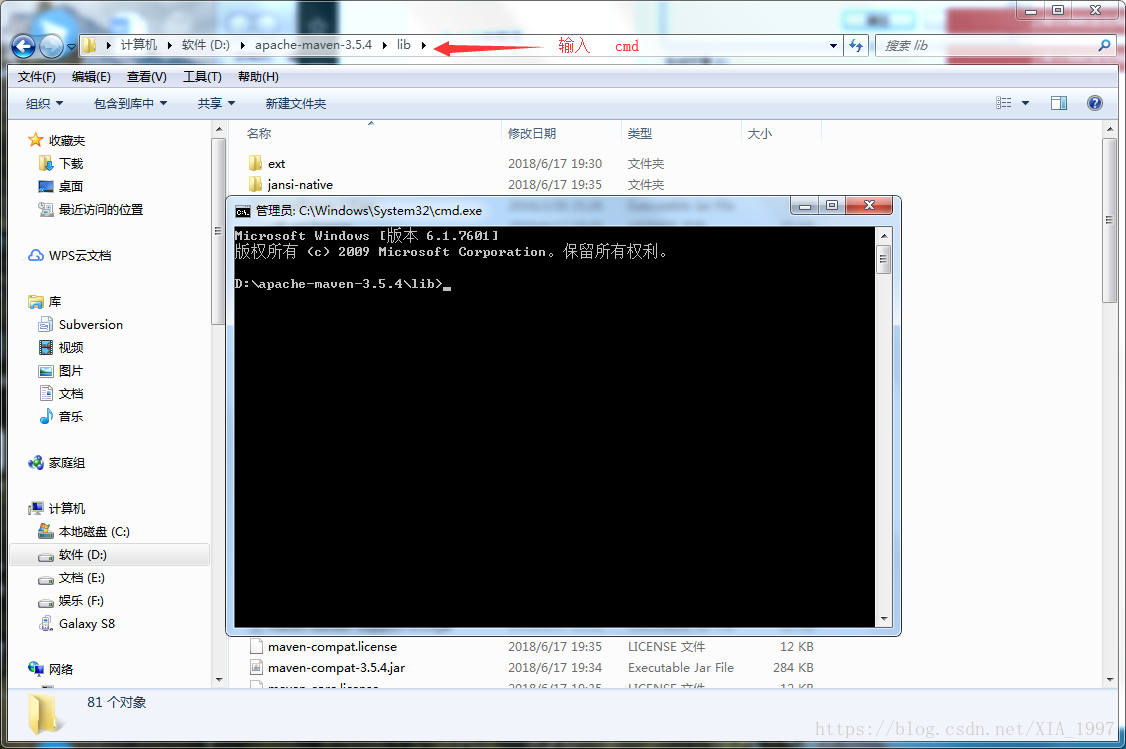
Task: Refresh the lib folder view
Action: (x=856, y=45)
